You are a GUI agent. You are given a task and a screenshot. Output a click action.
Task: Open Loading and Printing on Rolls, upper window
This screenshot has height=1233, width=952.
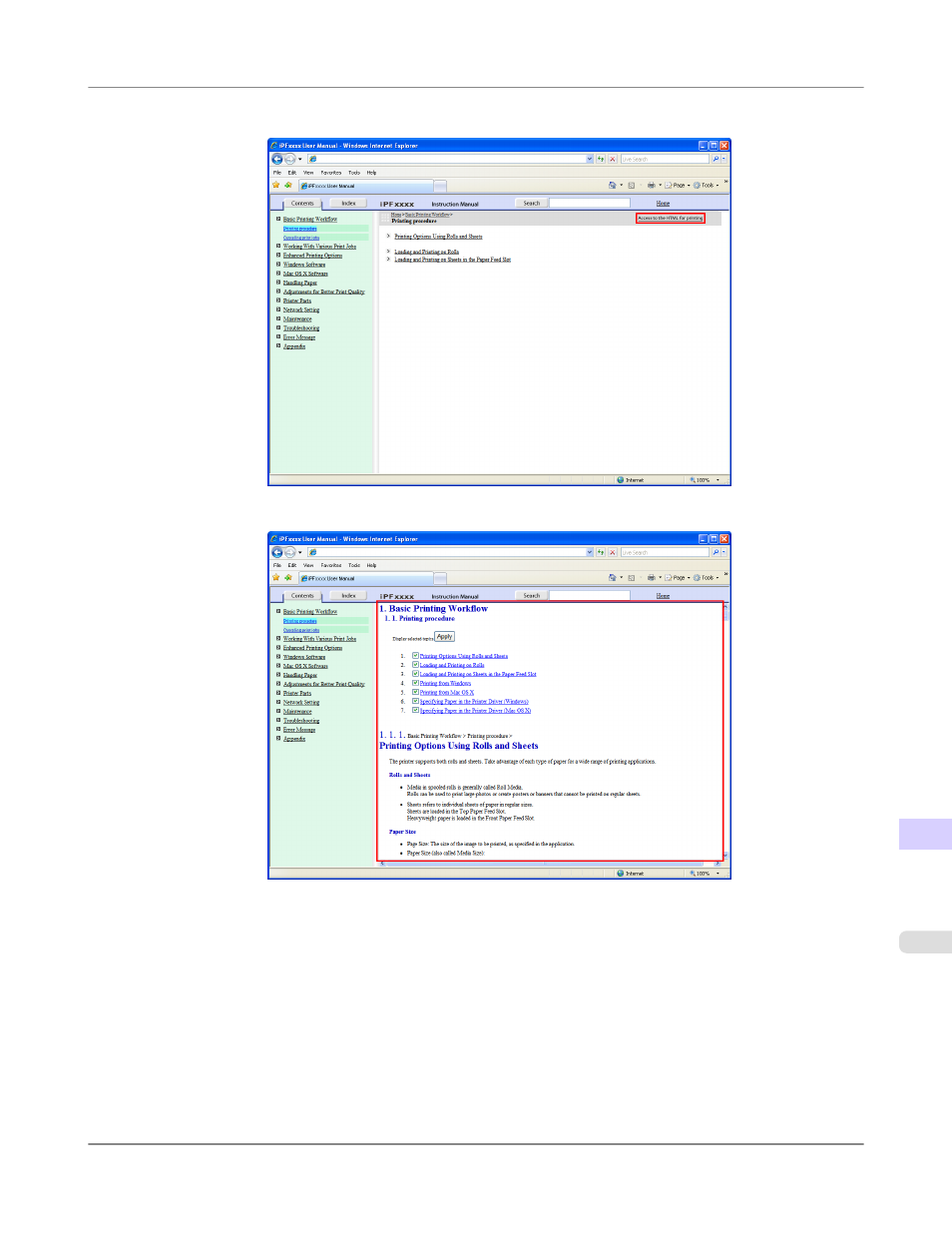(427, 252)
